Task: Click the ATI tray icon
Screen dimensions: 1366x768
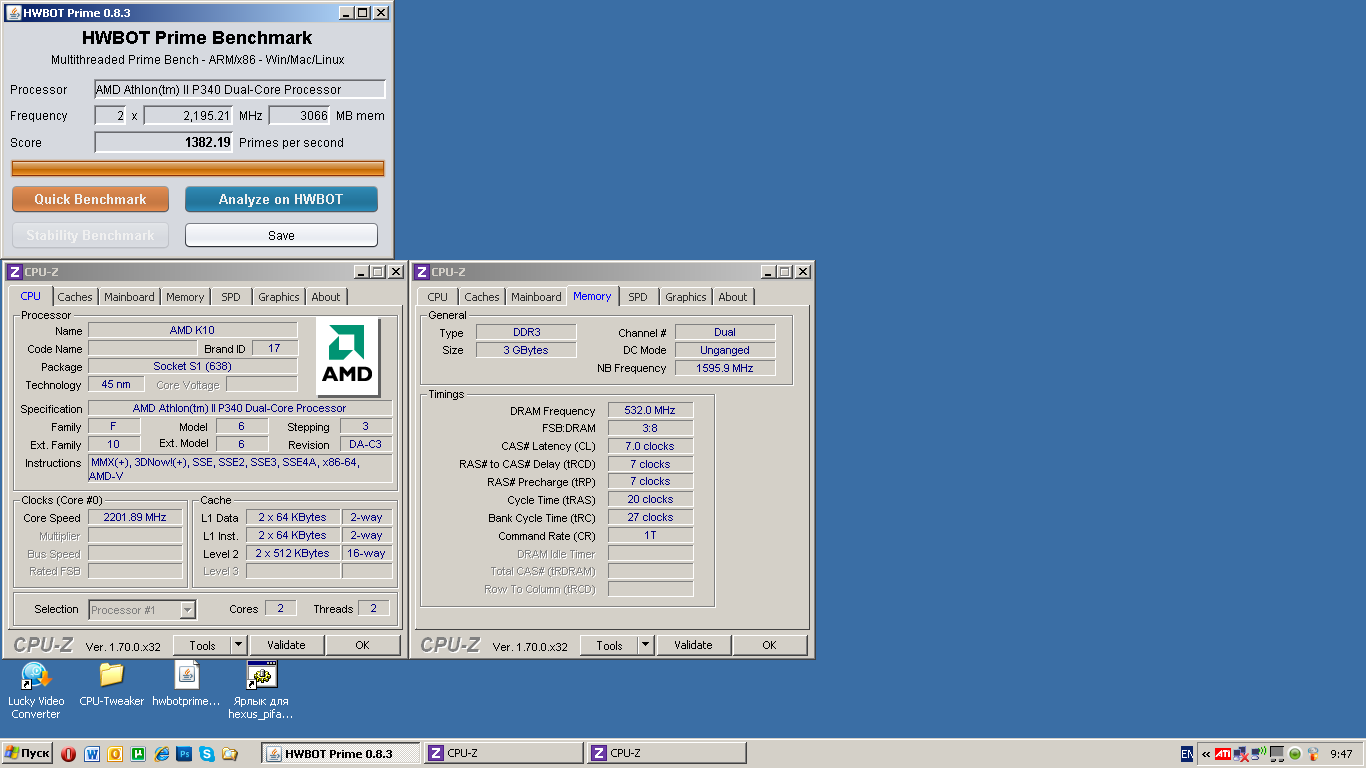Action: click(x=1223, y=754)
